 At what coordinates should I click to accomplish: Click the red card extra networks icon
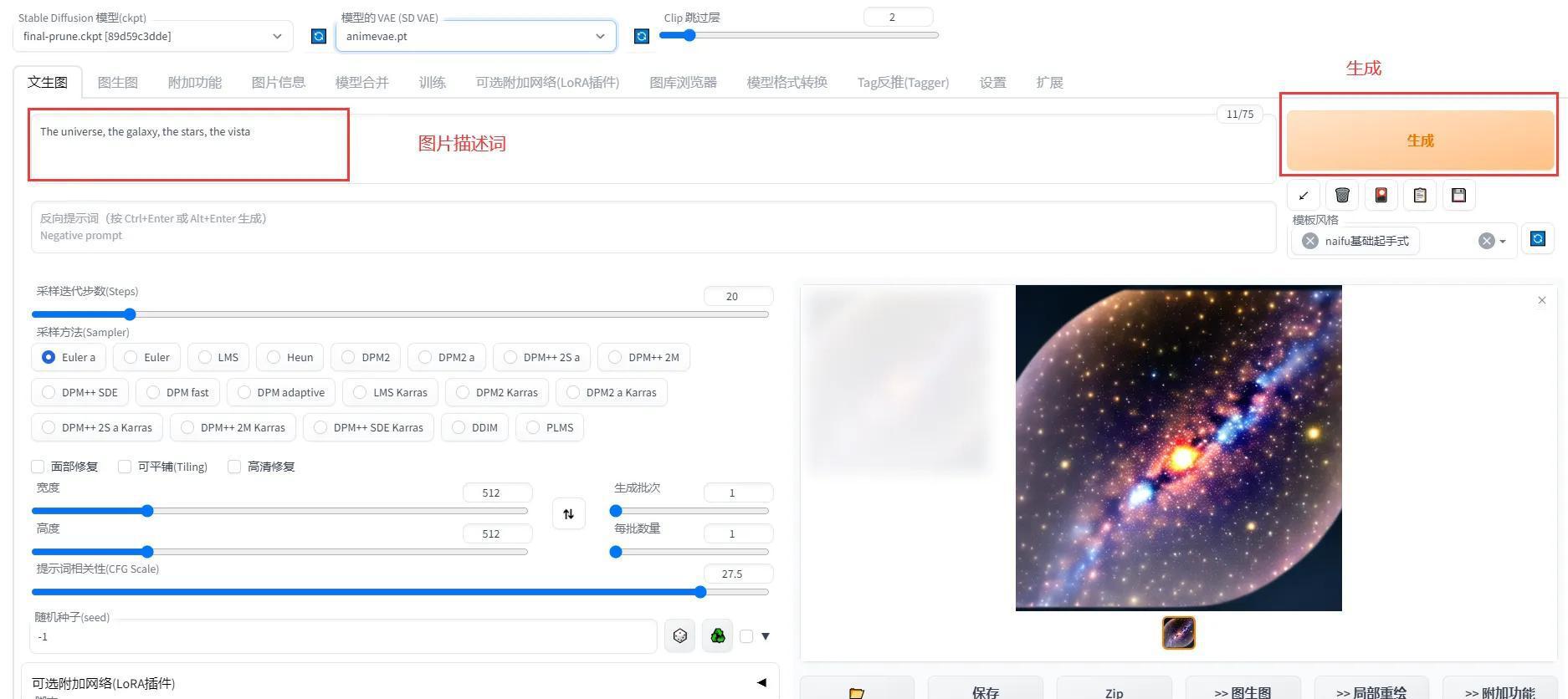pyautogui.click(x=1381, y=196)
